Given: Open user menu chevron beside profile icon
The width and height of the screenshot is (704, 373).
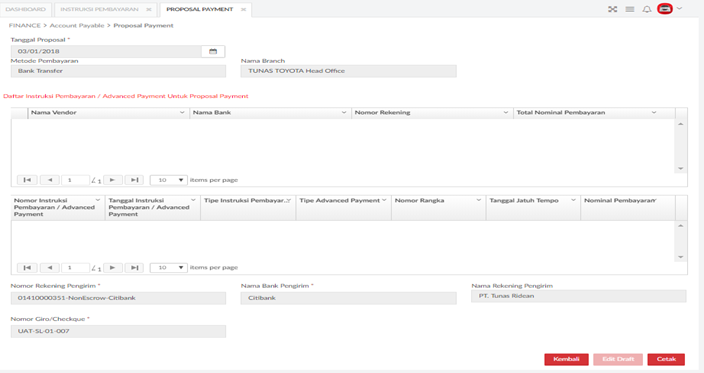Looking at the screenshot, I should pyautogui.click(x=679, y=9).
